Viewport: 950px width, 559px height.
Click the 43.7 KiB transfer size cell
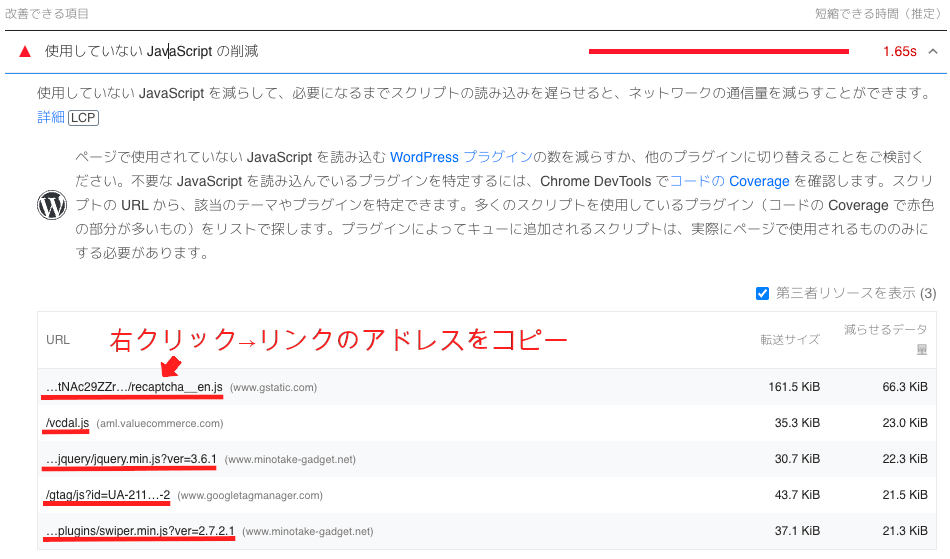click(x=797, y=495)
